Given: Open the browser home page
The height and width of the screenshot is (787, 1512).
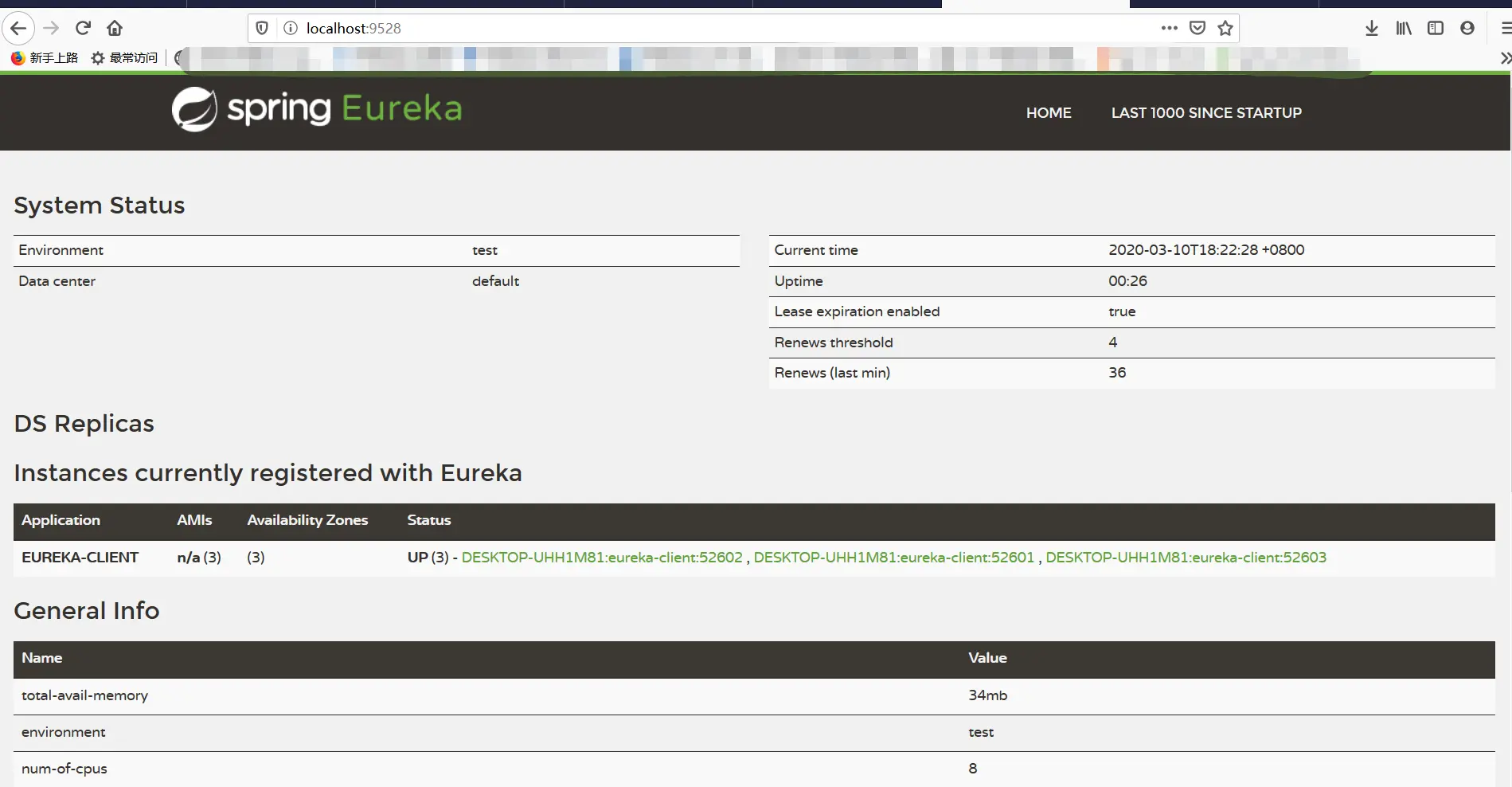Looking at the screenshot, I should tap(115, 29).
